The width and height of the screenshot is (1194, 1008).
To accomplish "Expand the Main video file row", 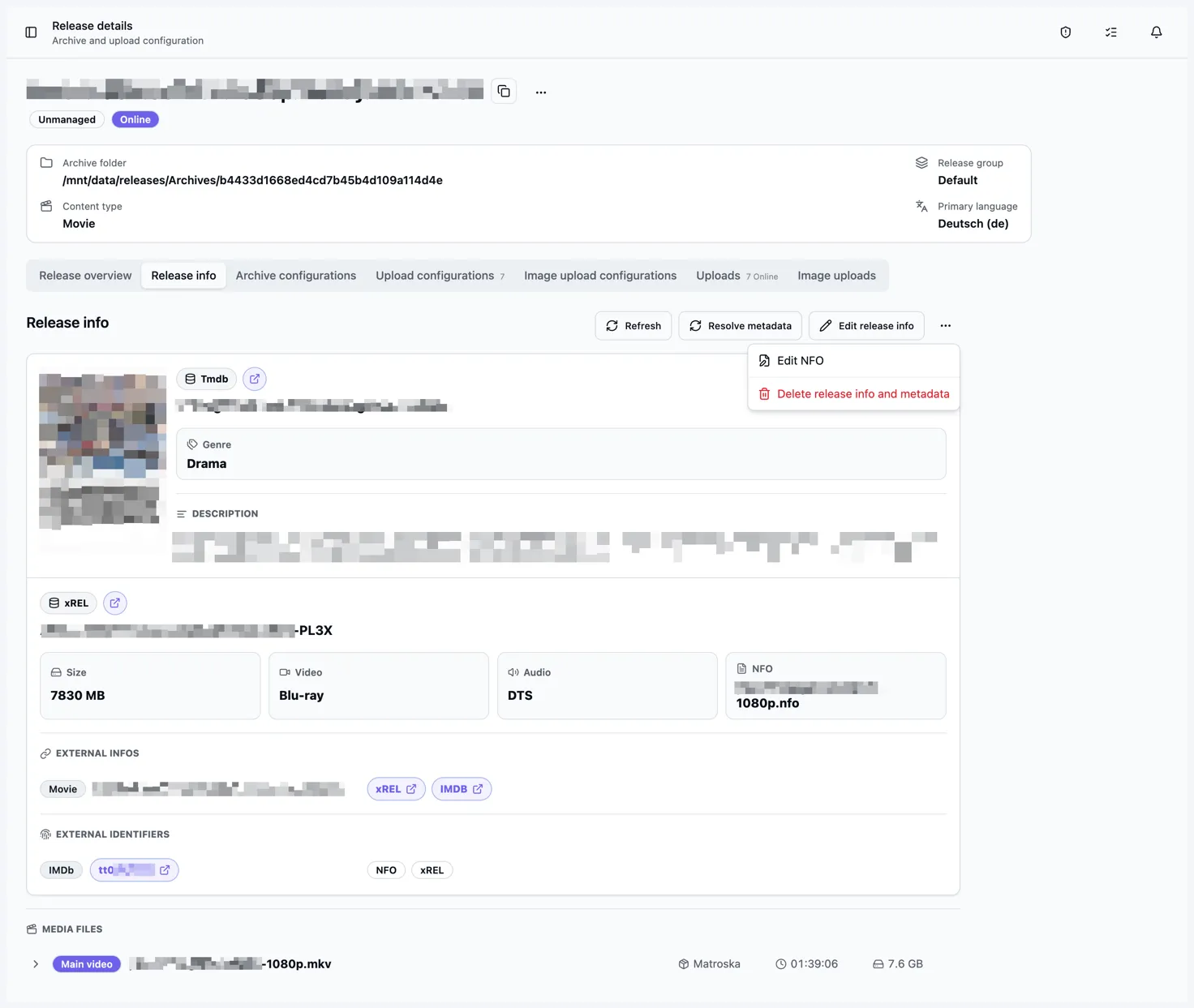I will pyautogui.click(x=36, y=964).
